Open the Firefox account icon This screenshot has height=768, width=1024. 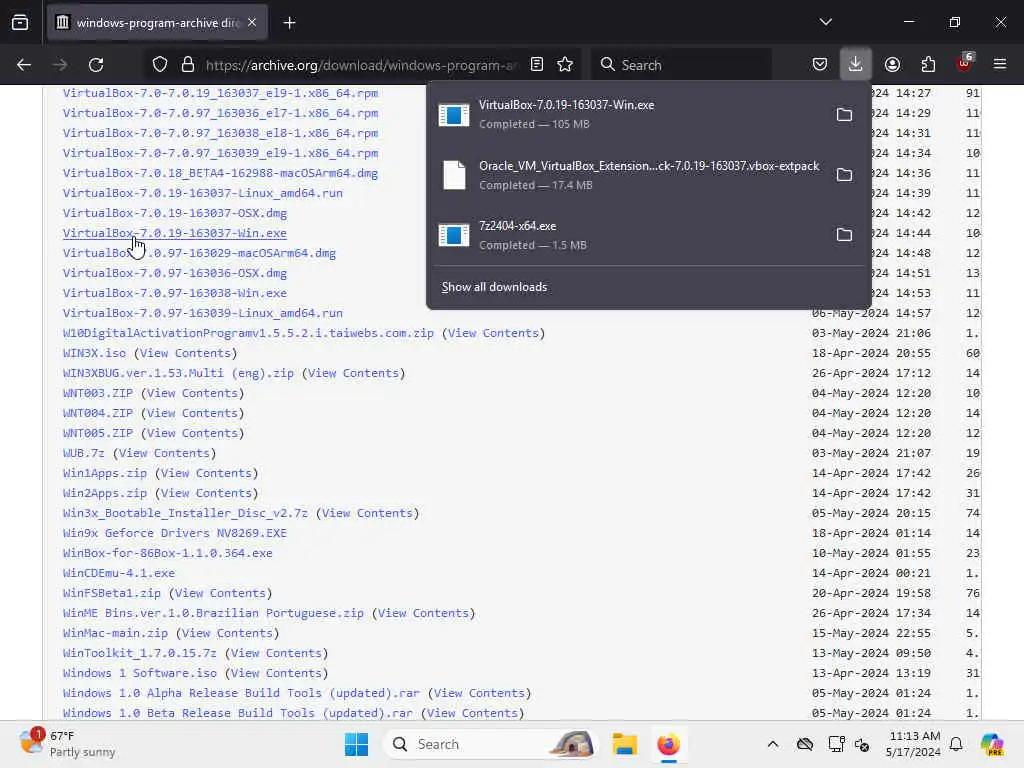[x=892, y=65]
